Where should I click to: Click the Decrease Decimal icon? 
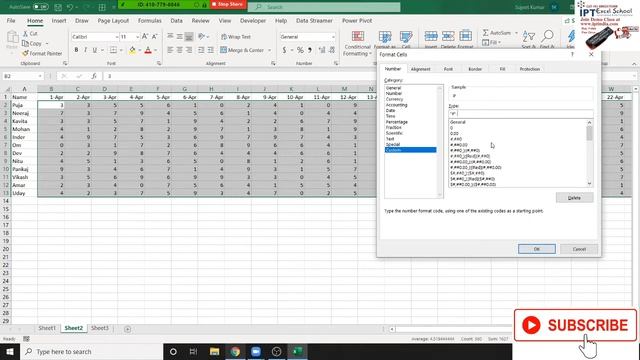point(332,50)
